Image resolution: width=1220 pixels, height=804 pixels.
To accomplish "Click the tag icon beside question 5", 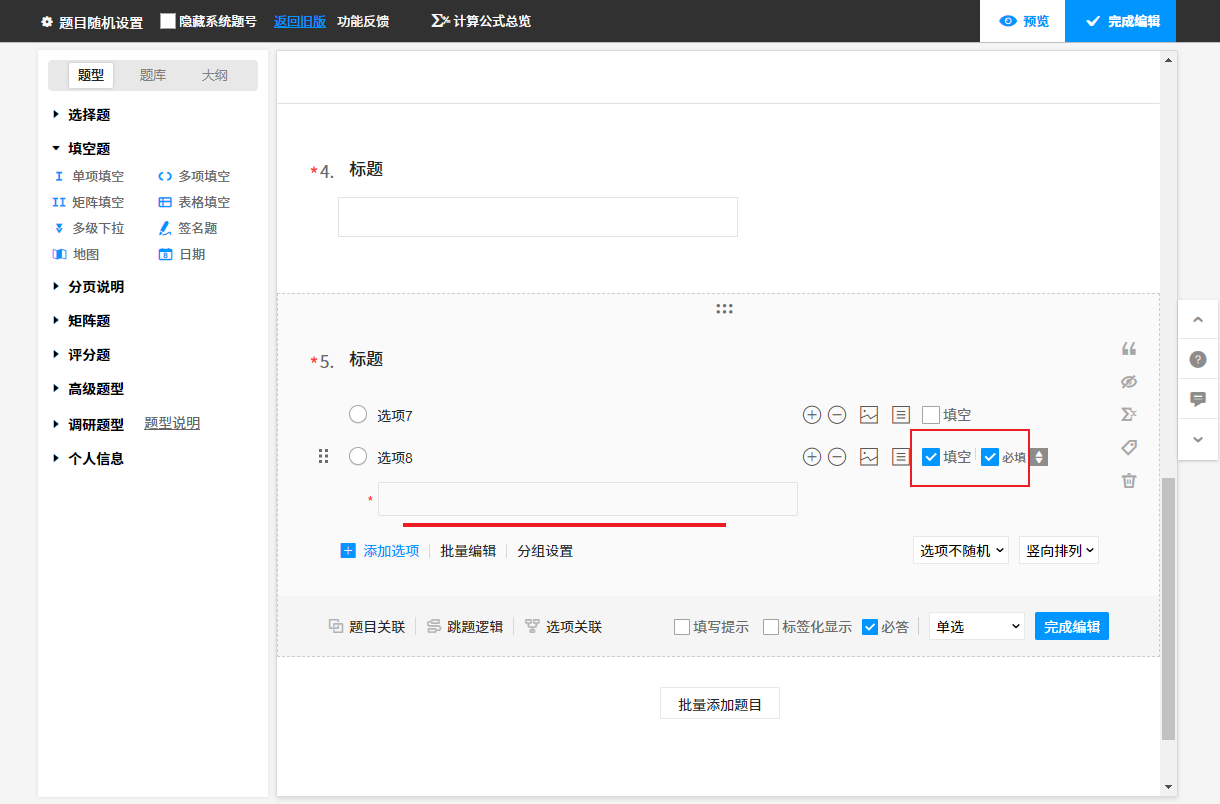I will pos(1129,447).
